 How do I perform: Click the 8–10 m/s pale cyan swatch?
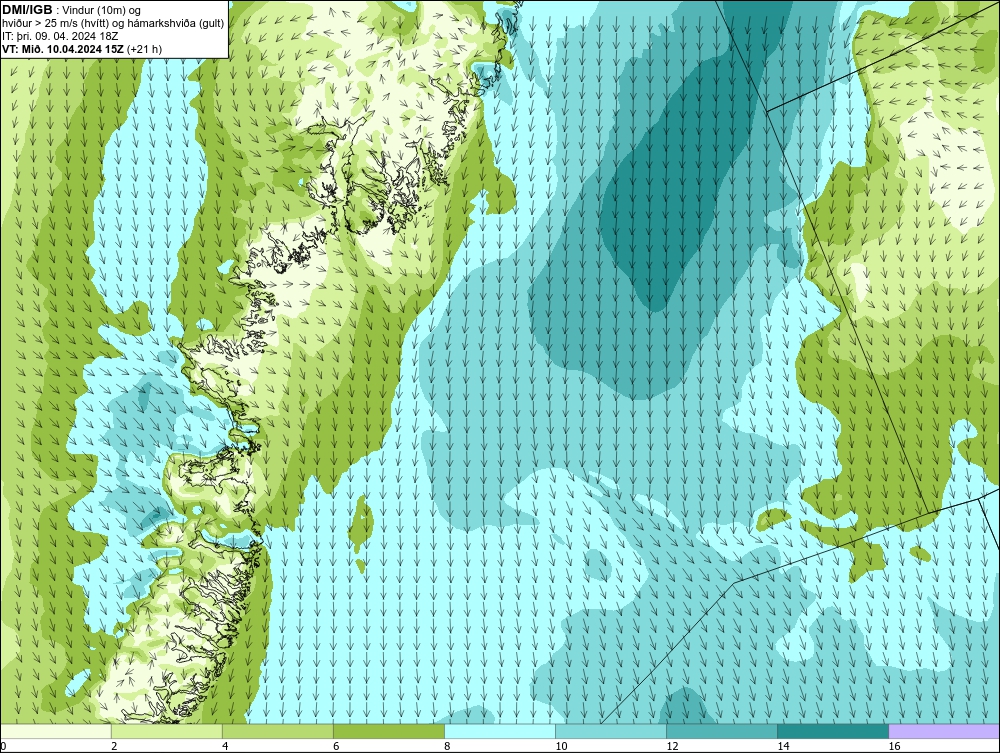pos(499,731)
